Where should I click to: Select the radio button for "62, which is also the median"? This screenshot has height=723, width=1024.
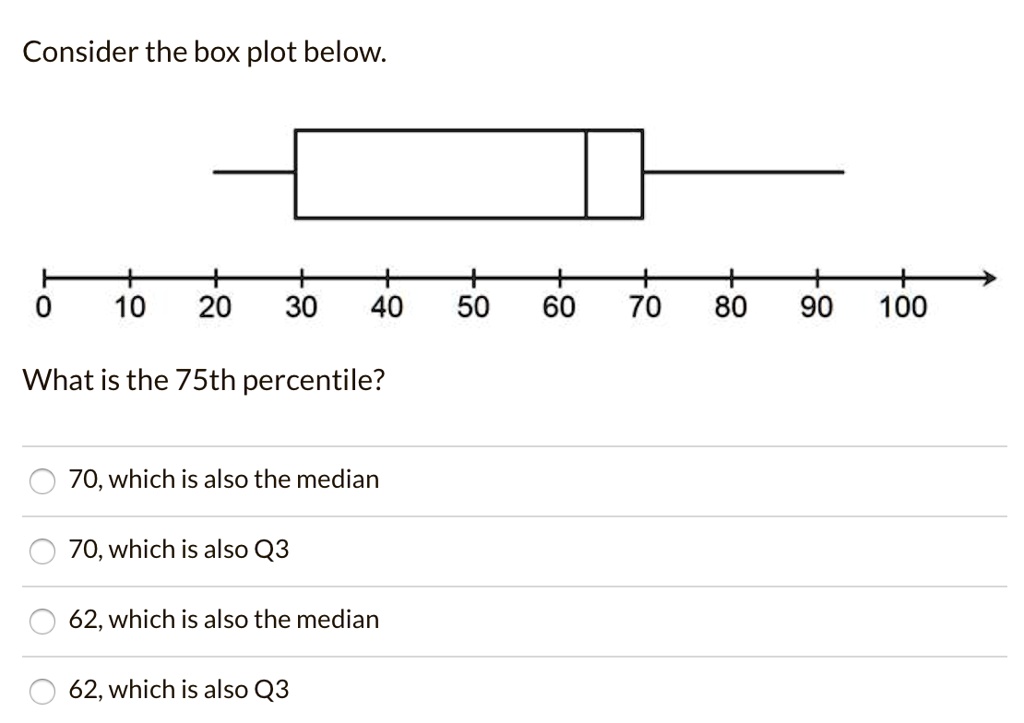coord(42,621)
